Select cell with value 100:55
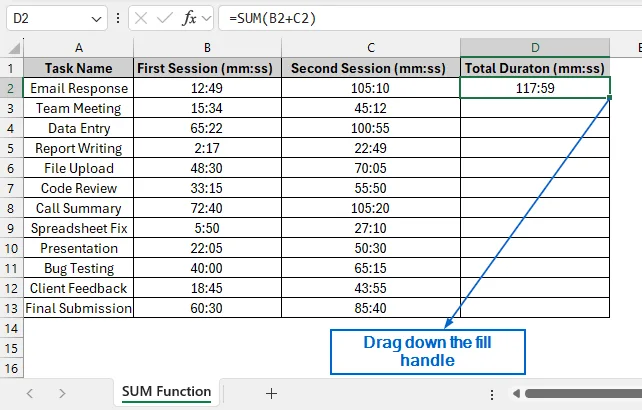642x410 pixels. (371, 128)
